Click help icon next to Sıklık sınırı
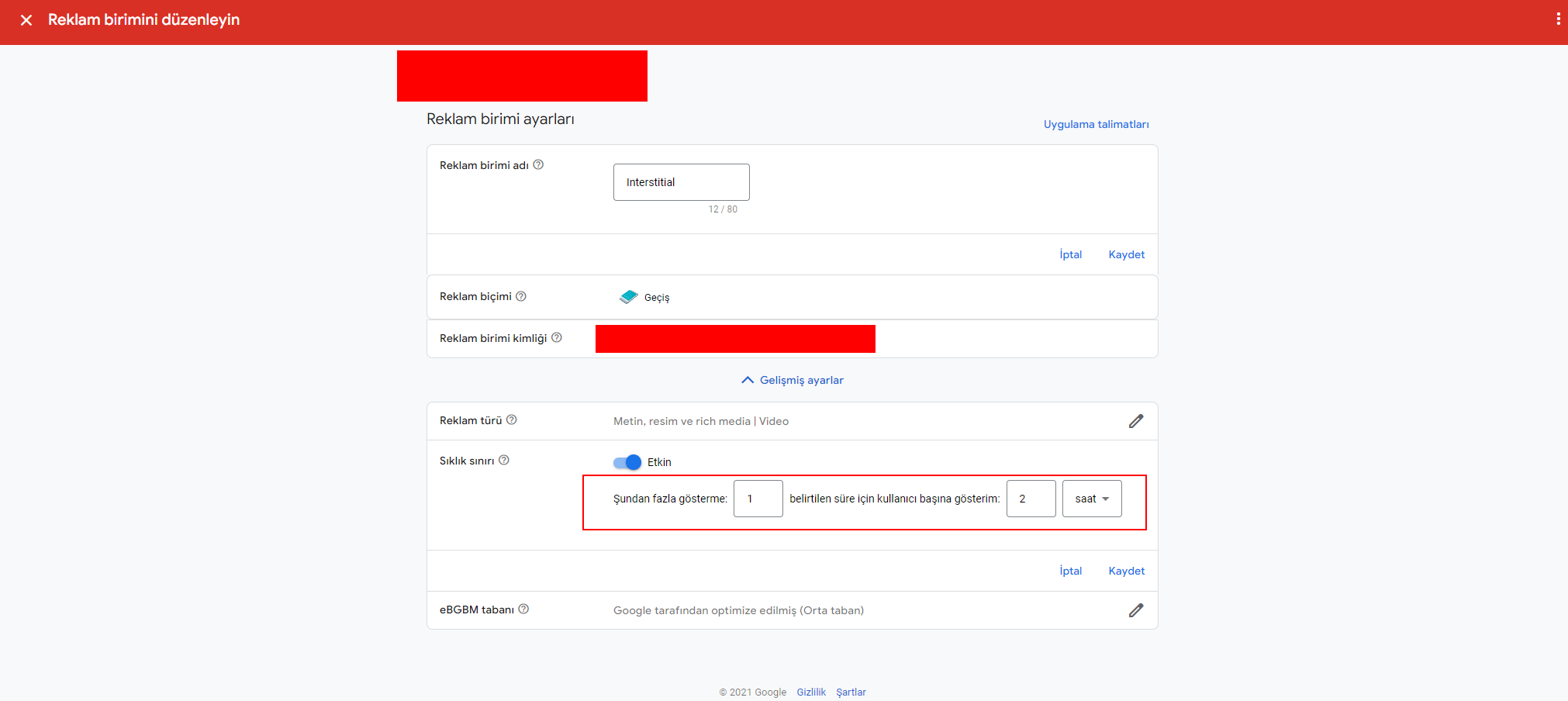This screenshot has width=1568, height=701. (x=504, y=460)
